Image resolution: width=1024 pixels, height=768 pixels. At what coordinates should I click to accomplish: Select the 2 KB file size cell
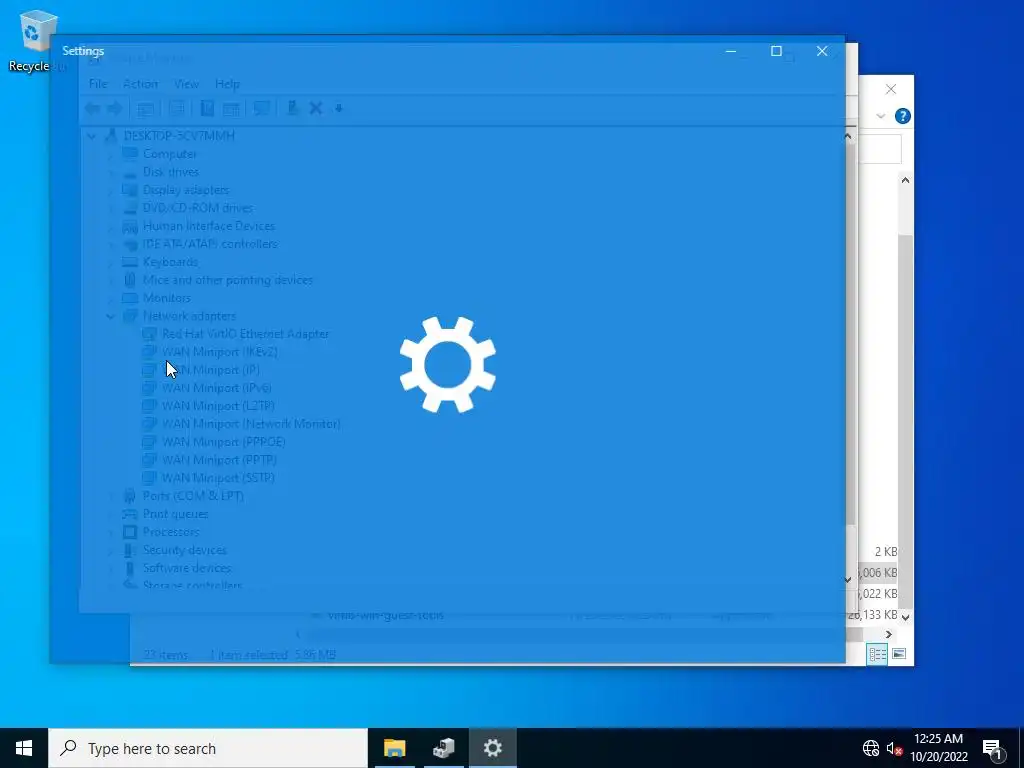pyautogui.click(x=886, y=552)
